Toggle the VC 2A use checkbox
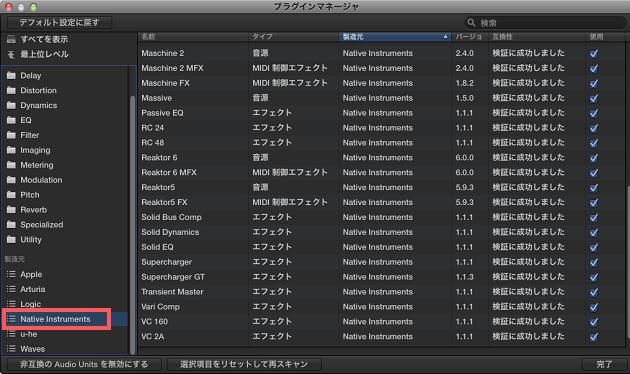Image resolution: width=630 pixels, height=374 pixels. click(x=593, y=337)
